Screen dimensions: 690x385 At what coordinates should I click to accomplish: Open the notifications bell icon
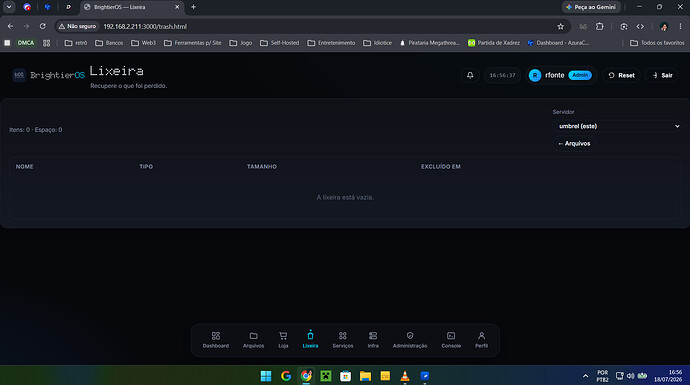(470, 75)
